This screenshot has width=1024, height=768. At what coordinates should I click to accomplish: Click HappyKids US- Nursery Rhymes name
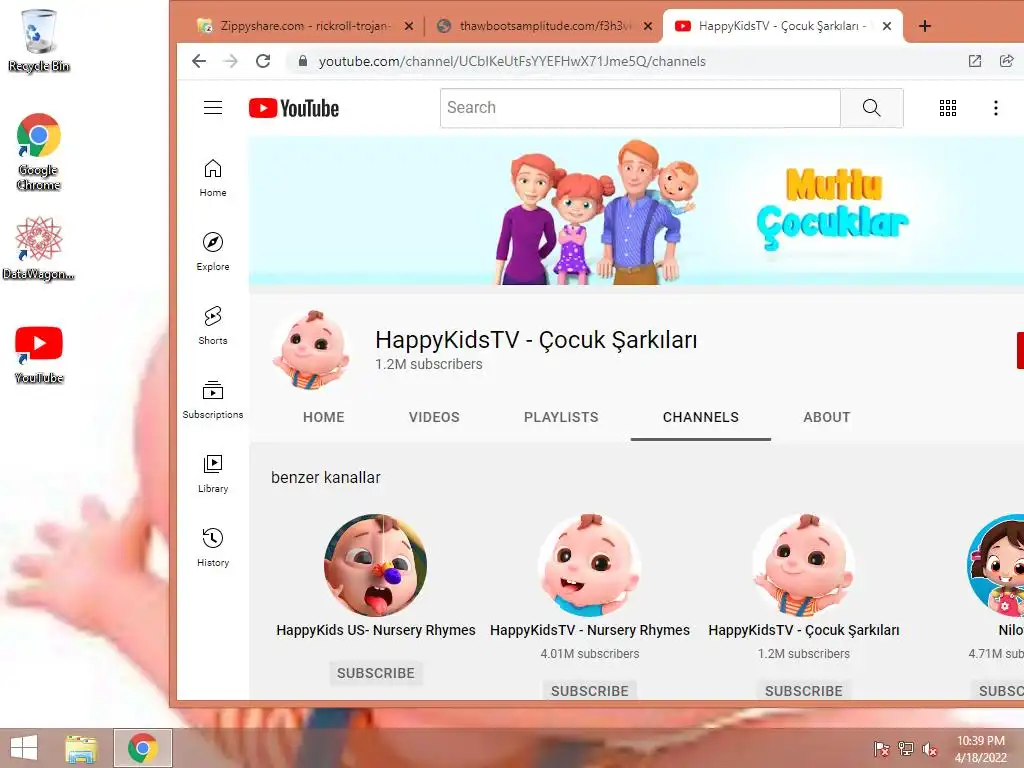(x=376, y=630)
